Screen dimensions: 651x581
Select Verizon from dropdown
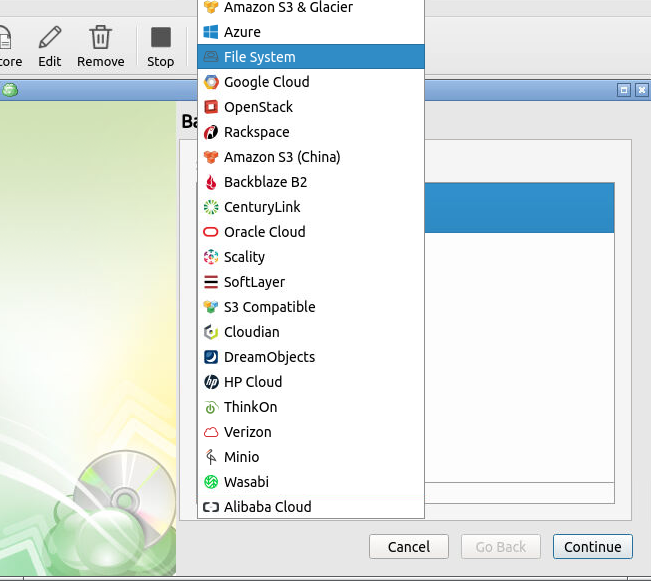point(311,432)
